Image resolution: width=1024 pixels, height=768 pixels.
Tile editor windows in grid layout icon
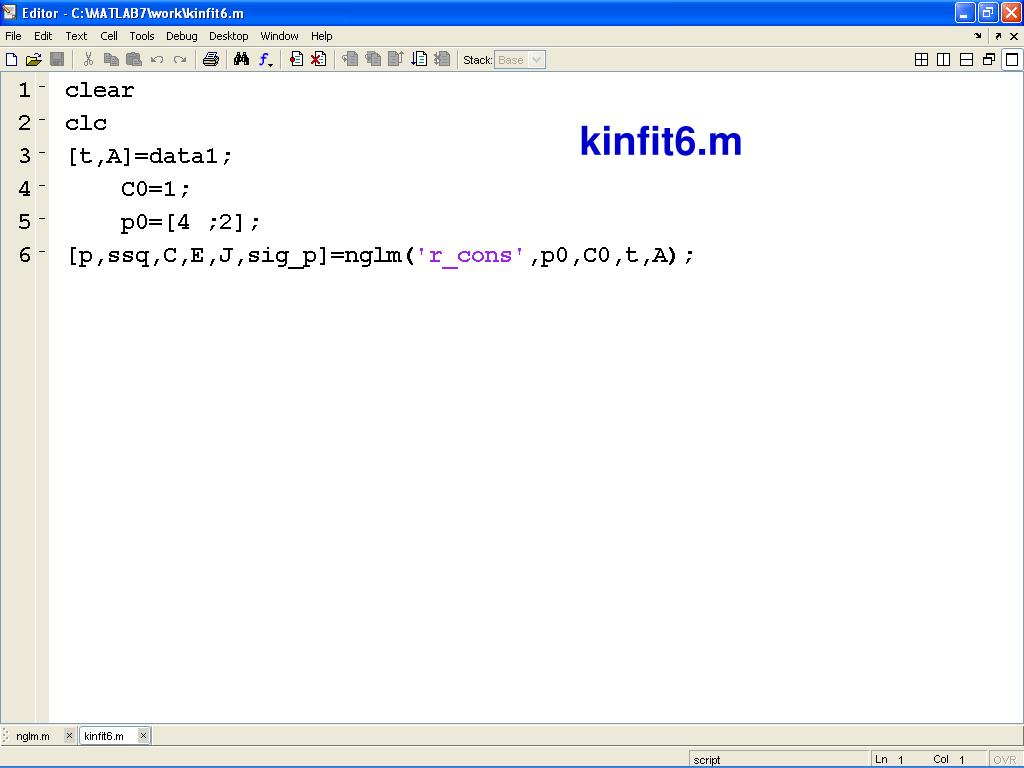pyautogui.click(x=921, y=60)
